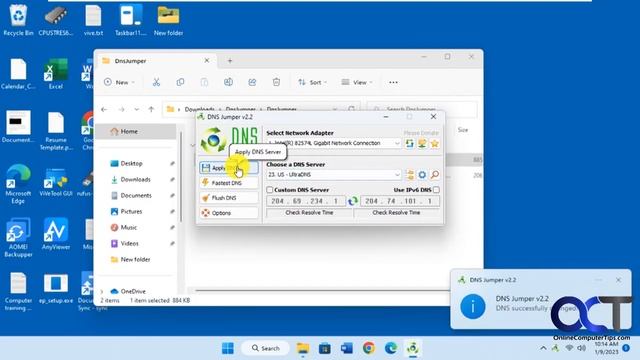Add new tab in File Explorer

point(230,61)
